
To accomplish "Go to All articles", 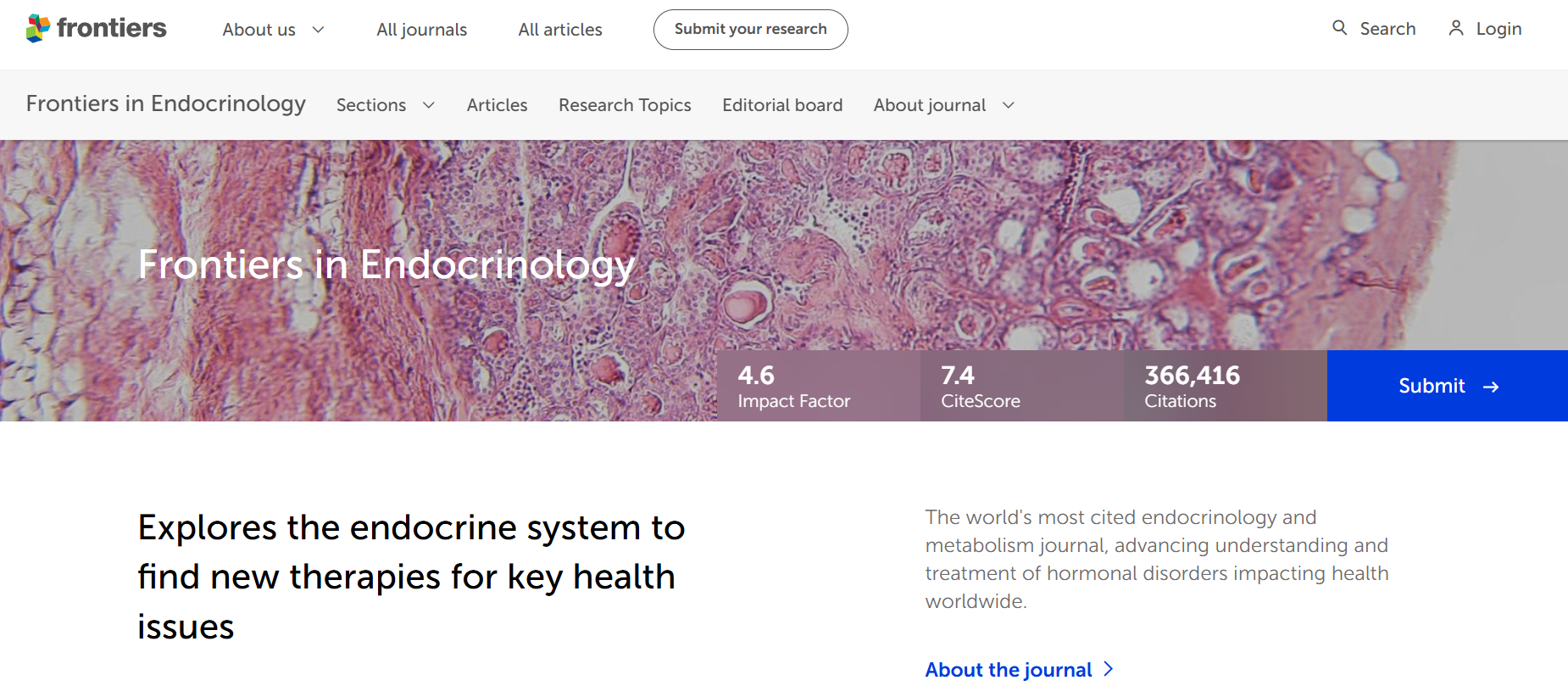I will [560, 30].
